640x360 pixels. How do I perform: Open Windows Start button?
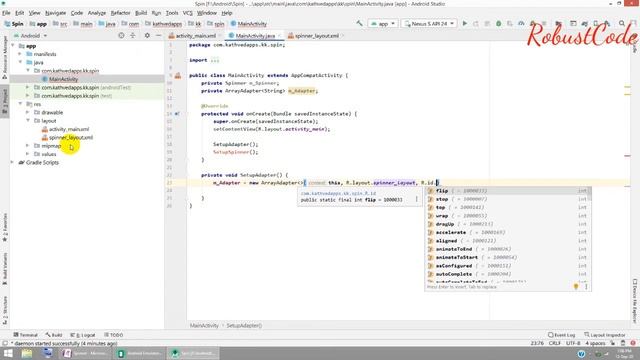click(8, 353)
